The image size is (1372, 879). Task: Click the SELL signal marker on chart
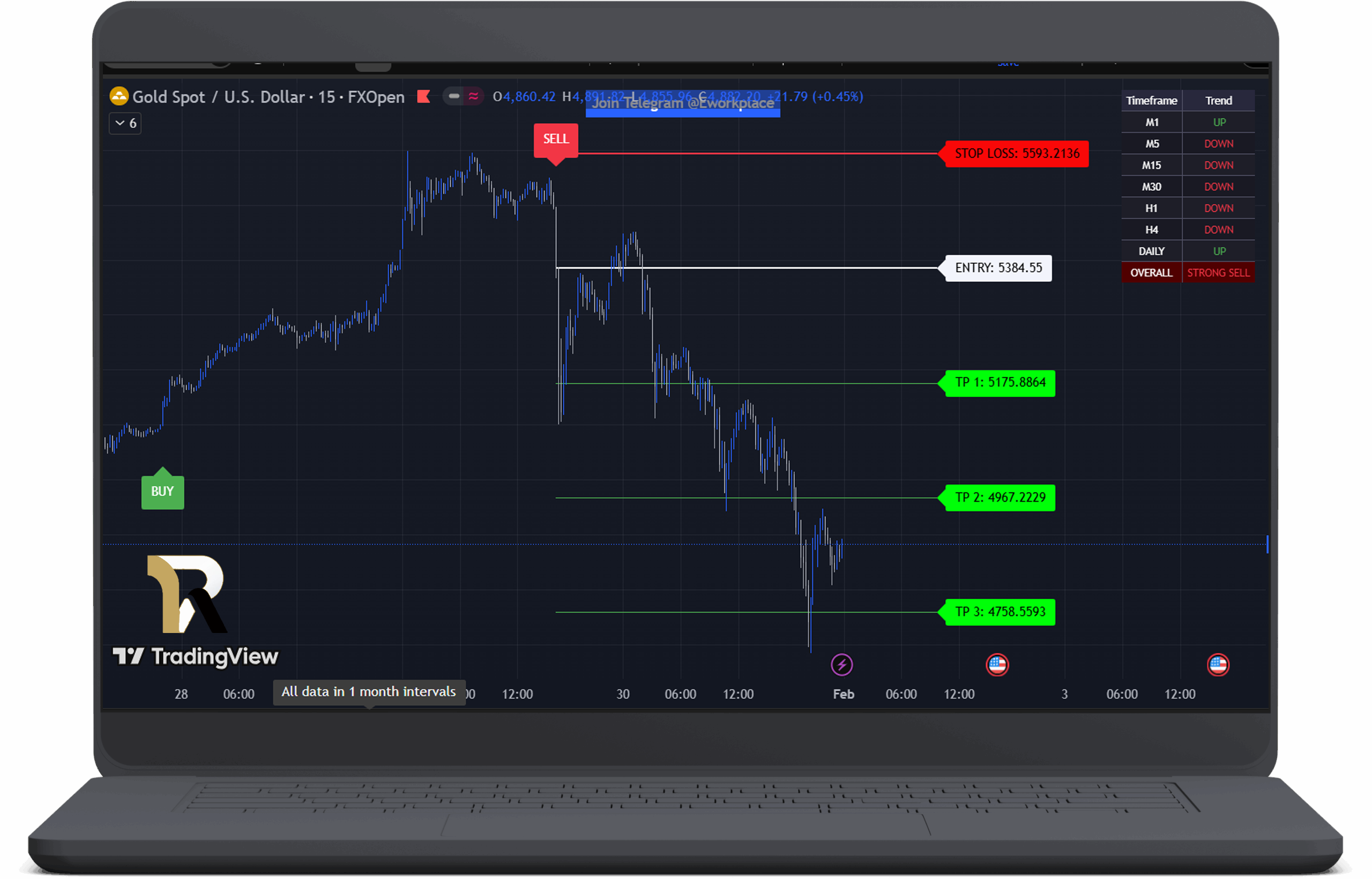pyautogui.click(x=555, y=139)
